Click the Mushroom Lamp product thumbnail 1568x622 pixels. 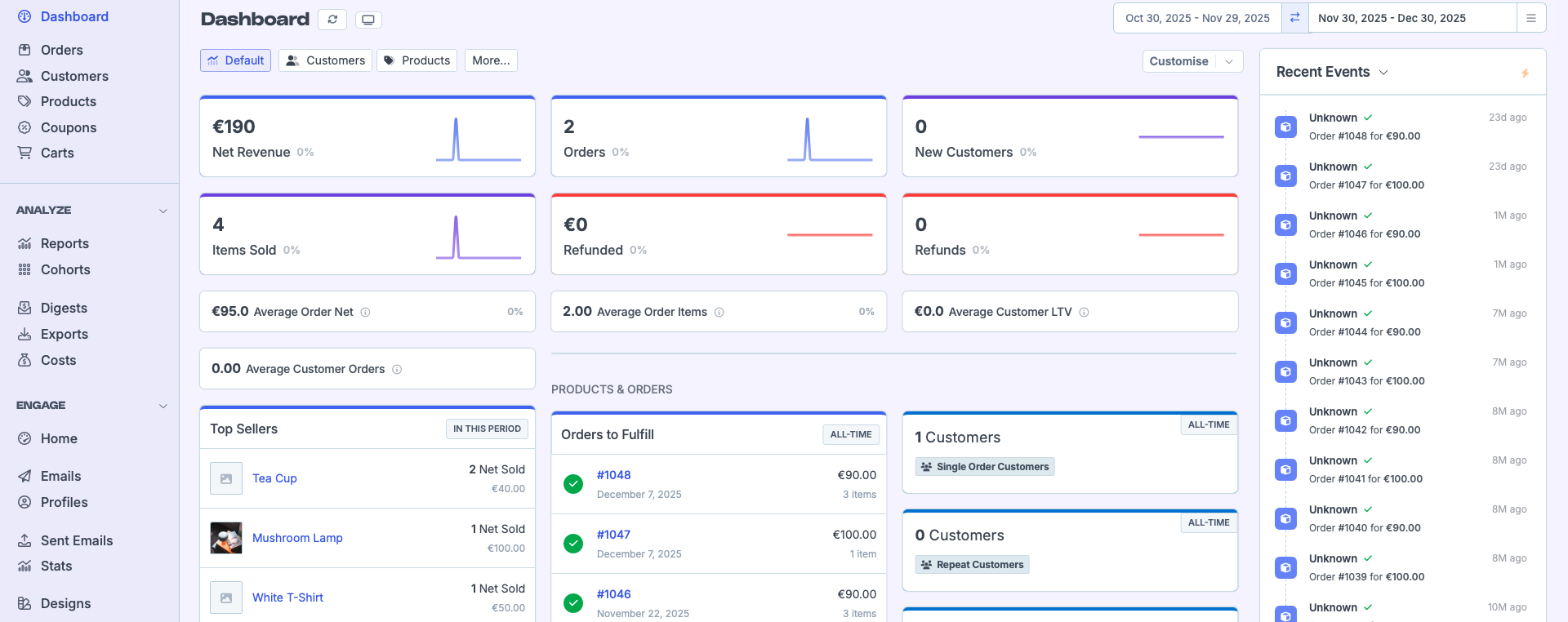point(226,538)
